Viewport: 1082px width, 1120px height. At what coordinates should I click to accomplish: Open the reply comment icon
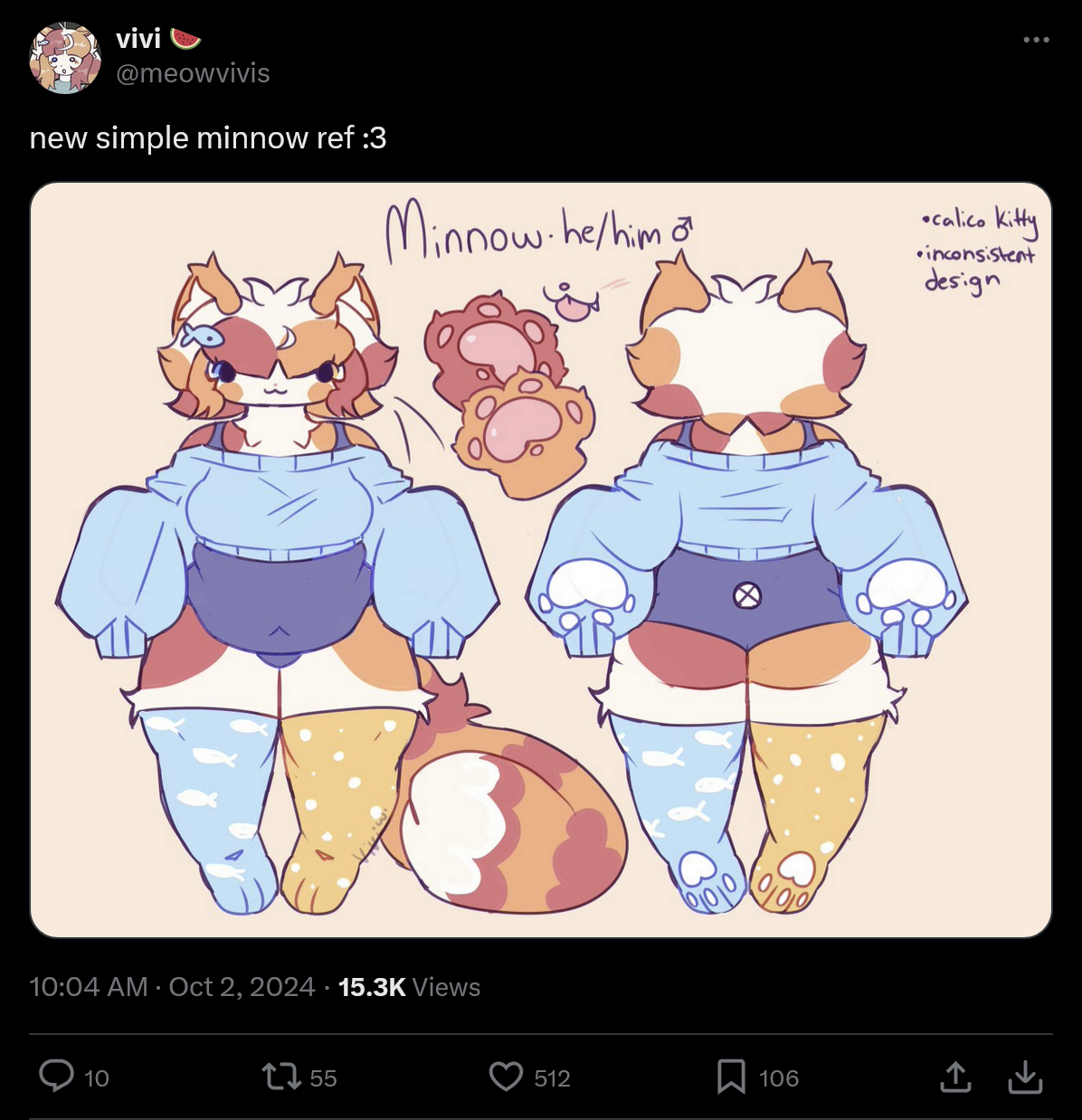pyautogui.click(x=56, y=1077)
